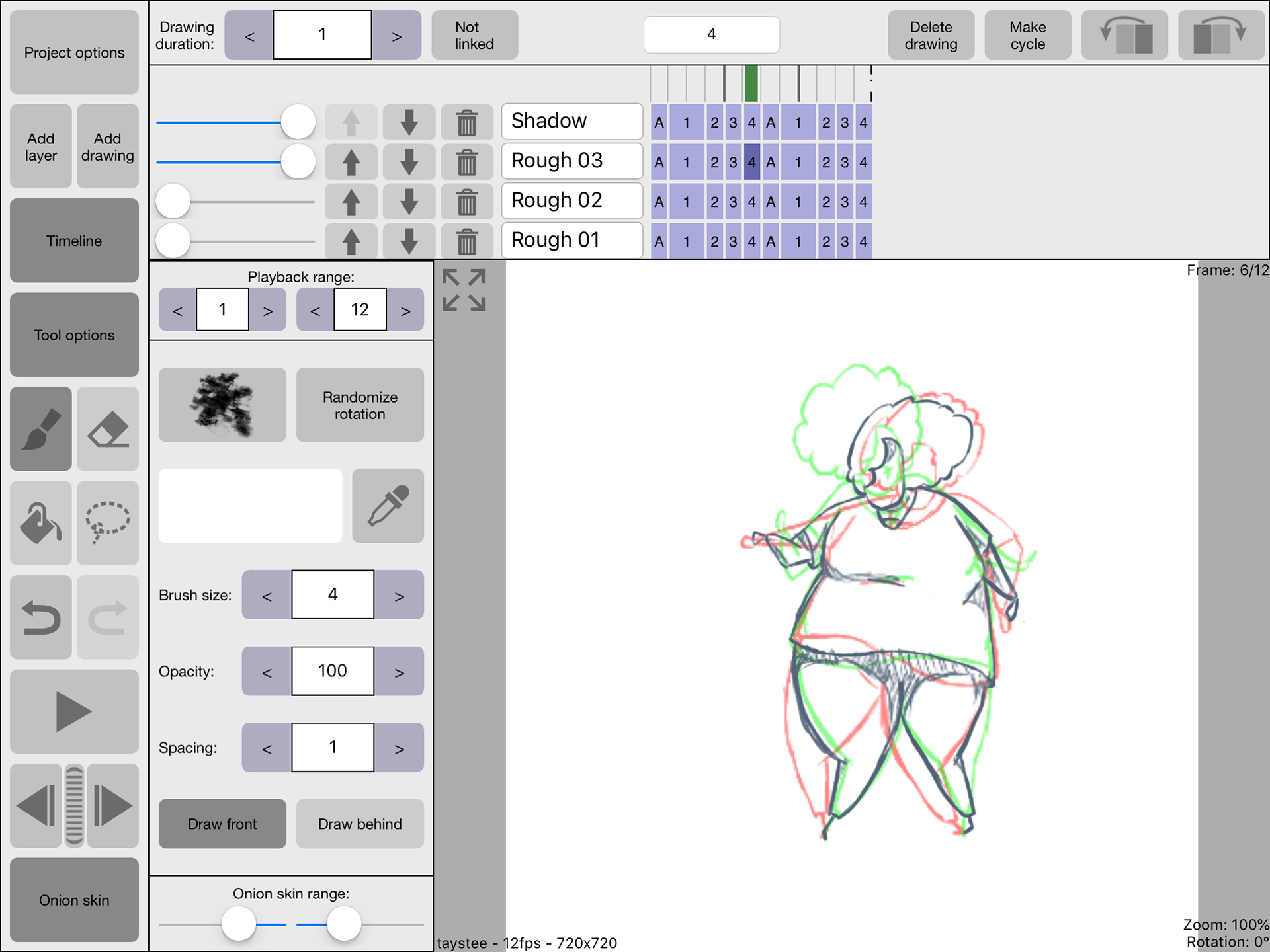
Task: Increase brush size with right arrow
Action: coord(399,595)
